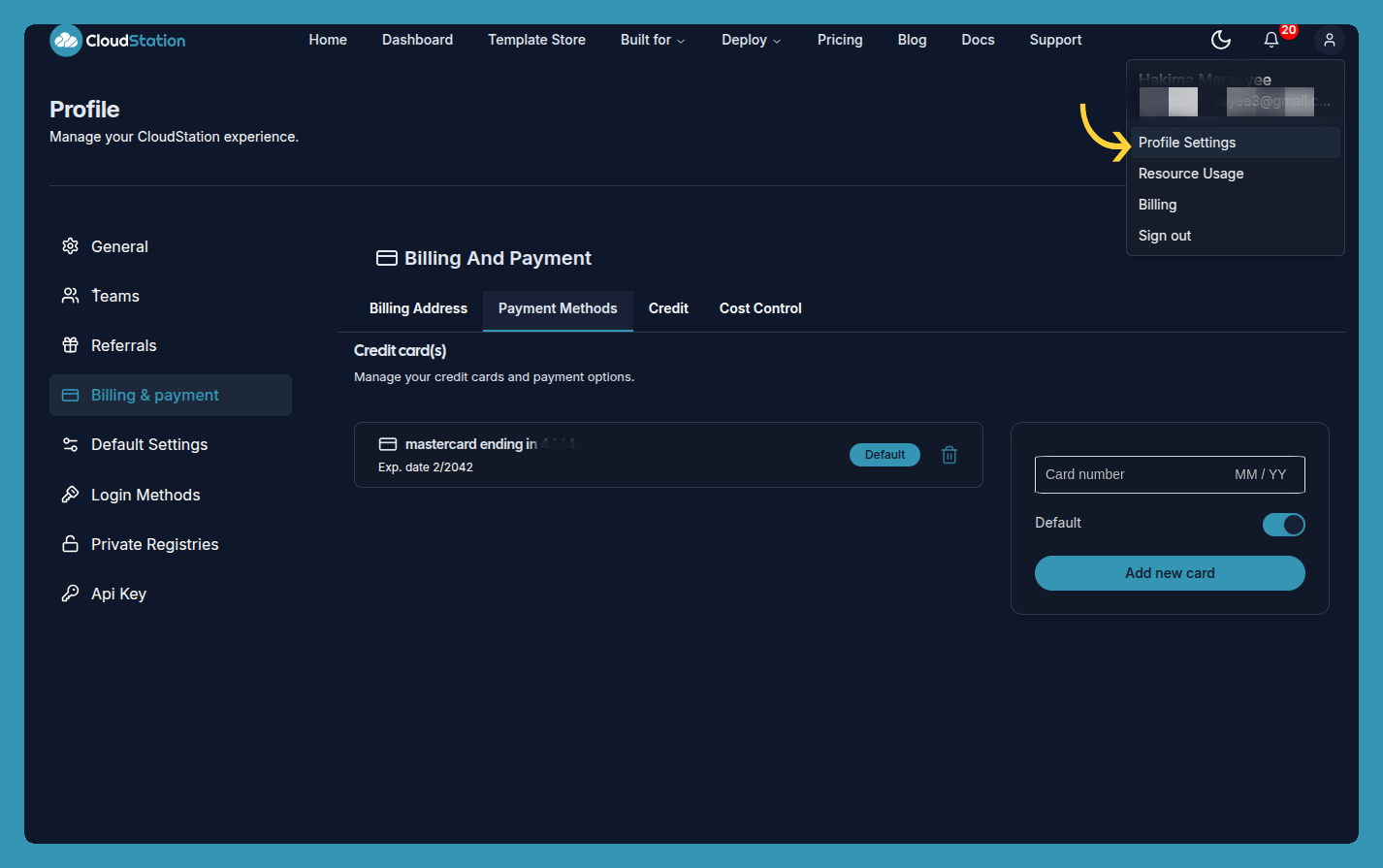Delete the mastercard with trash icon
Image resolution: width=1383 pixels, height=868 pixels.
(949, 455)
